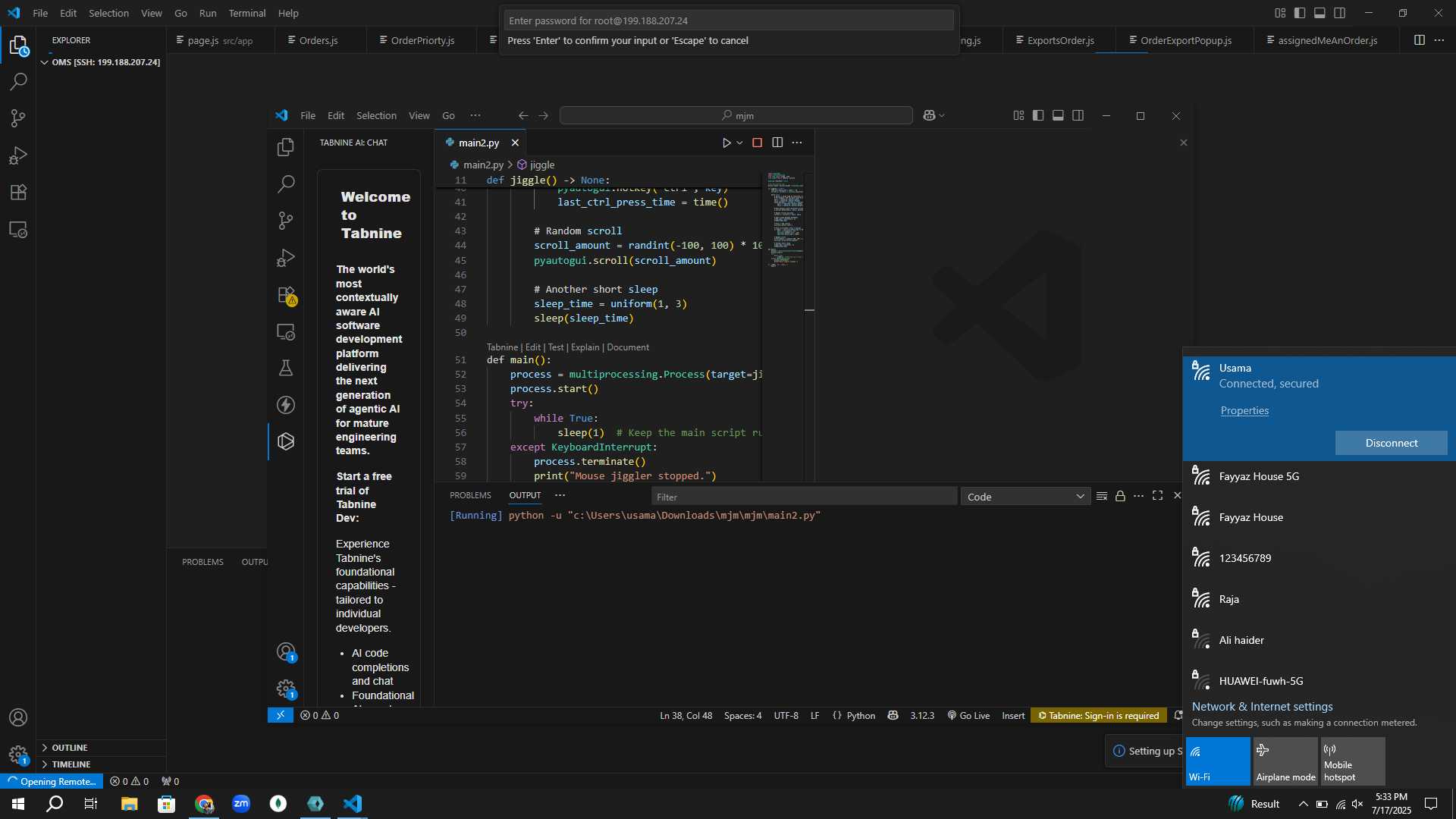This screenshot has width=1456, height=819.
Task: Open Manage gear icon in inner window
Action: coord(286,689)
